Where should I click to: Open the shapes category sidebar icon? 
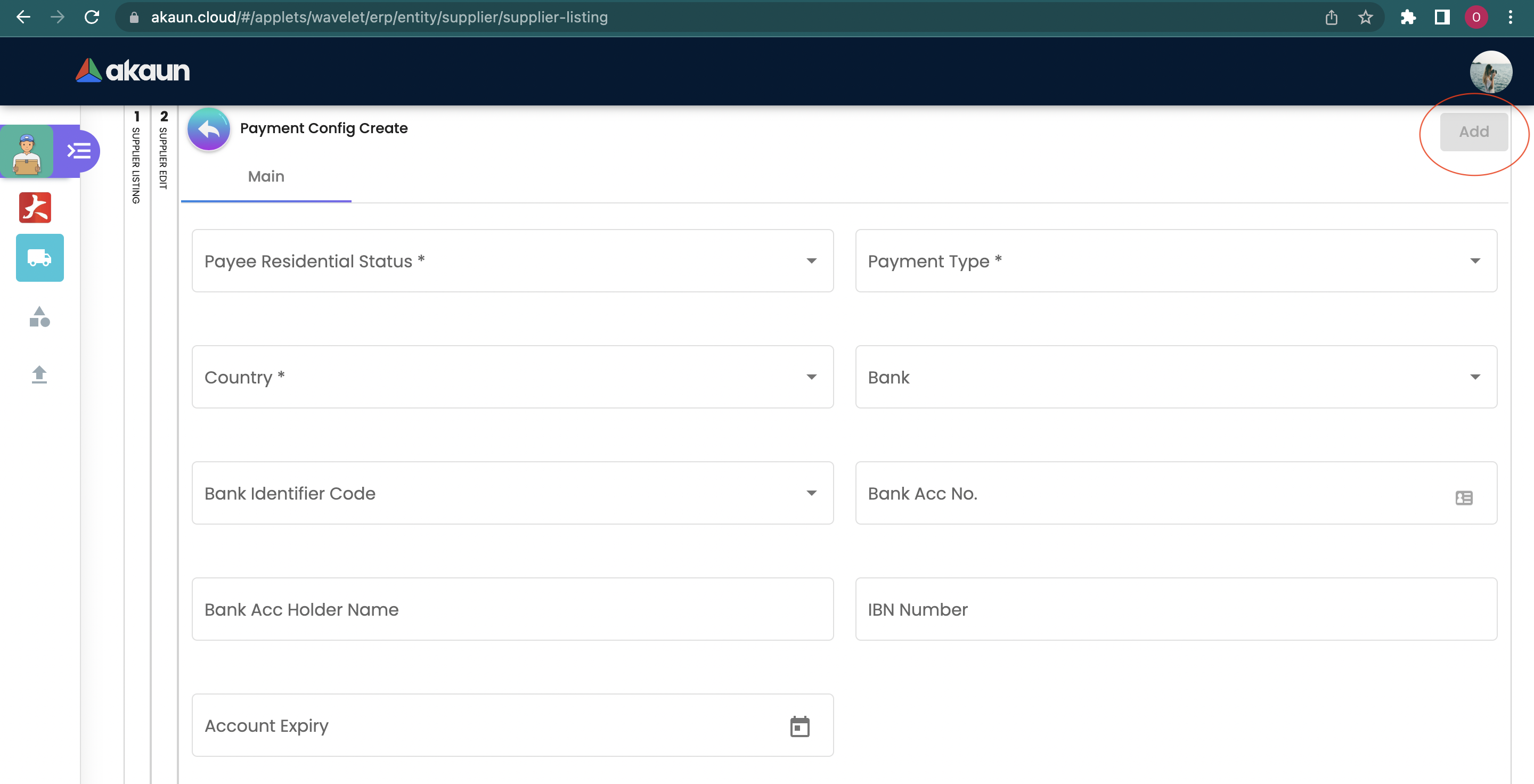(x=39, y=317)
